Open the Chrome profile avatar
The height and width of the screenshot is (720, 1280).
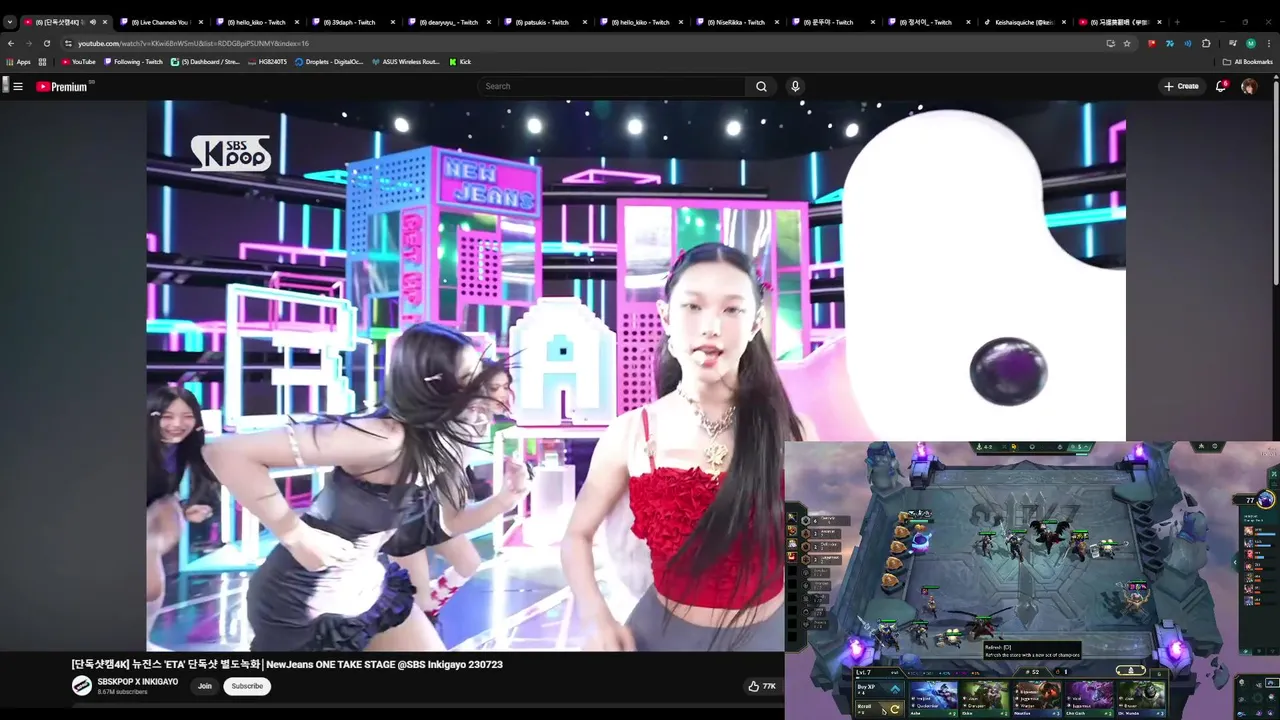click(x=1250, y=43)
